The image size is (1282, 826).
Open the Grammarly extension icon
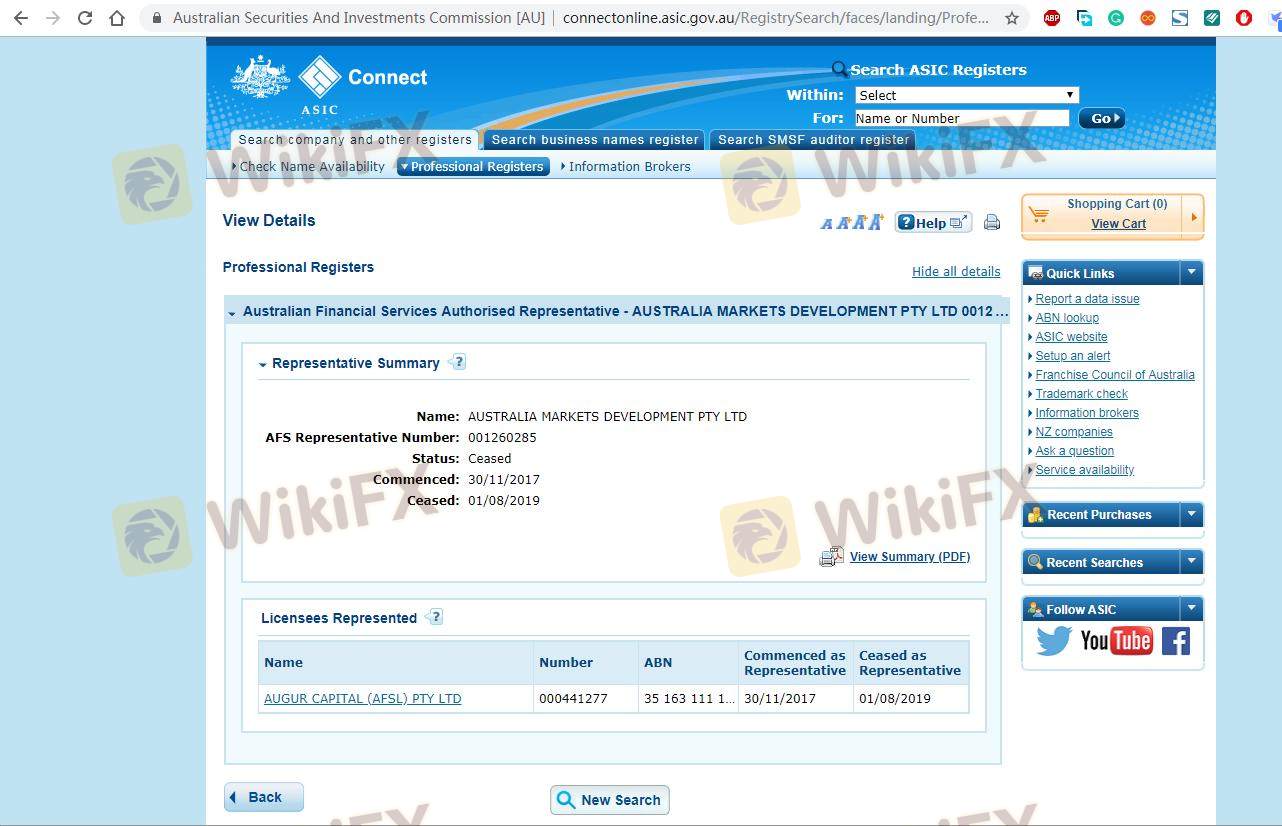[x=1116, y=18]
